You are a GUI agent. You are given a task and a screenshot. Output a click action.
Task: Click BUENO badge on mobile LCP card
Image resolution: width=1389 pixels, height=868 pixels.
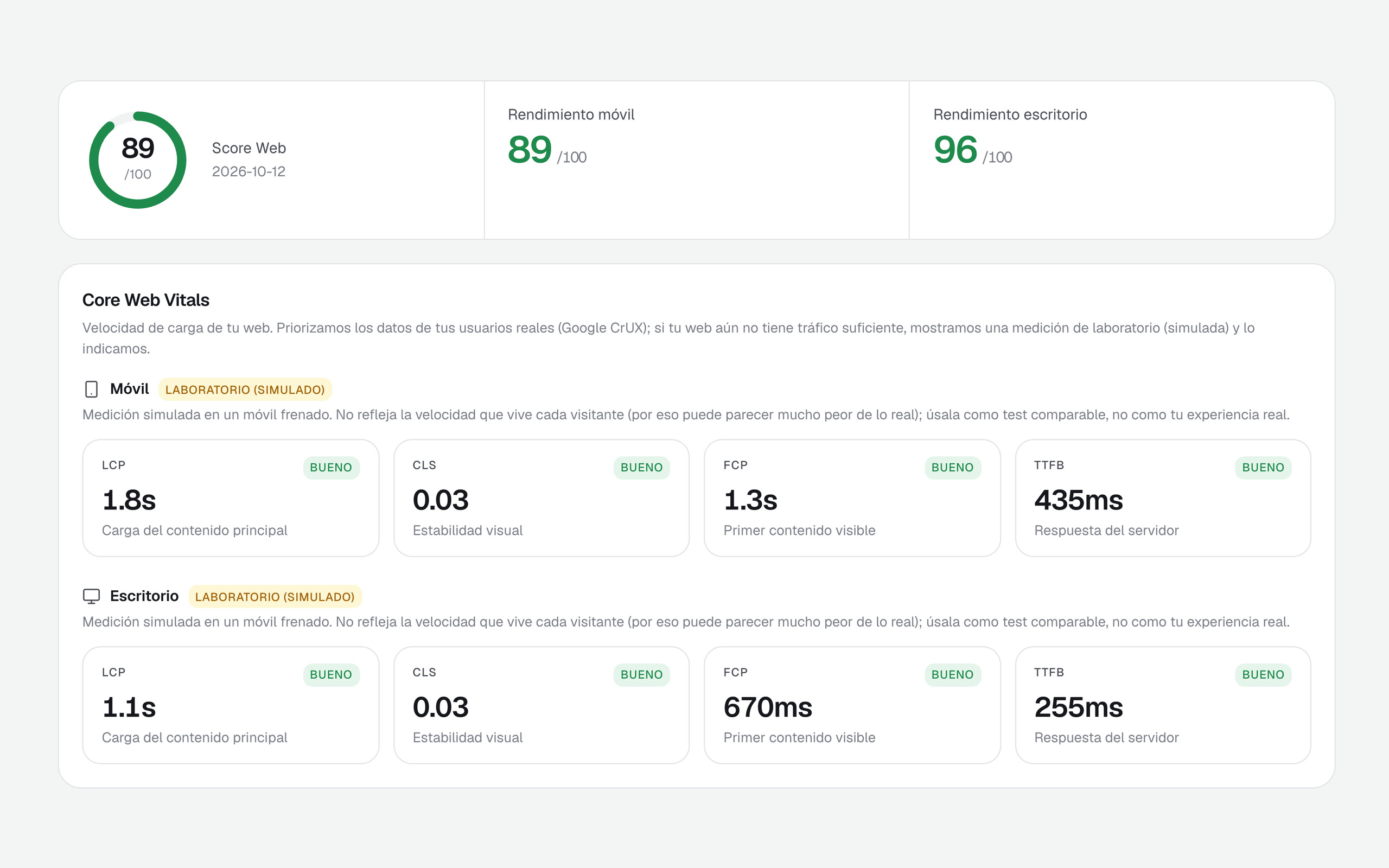pyautogui.click(x=331, y=467)
